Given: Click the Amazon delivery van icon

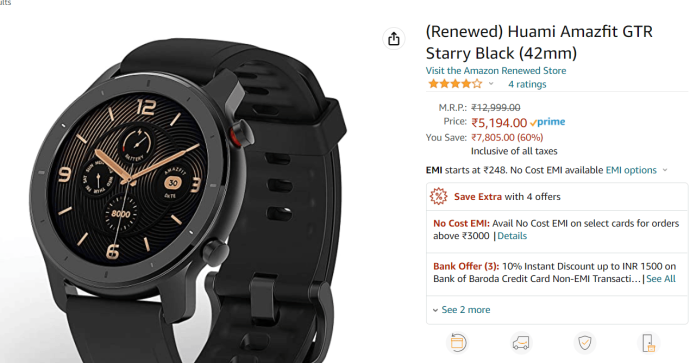Looking at the screenshot, I should tap(521, 343).
